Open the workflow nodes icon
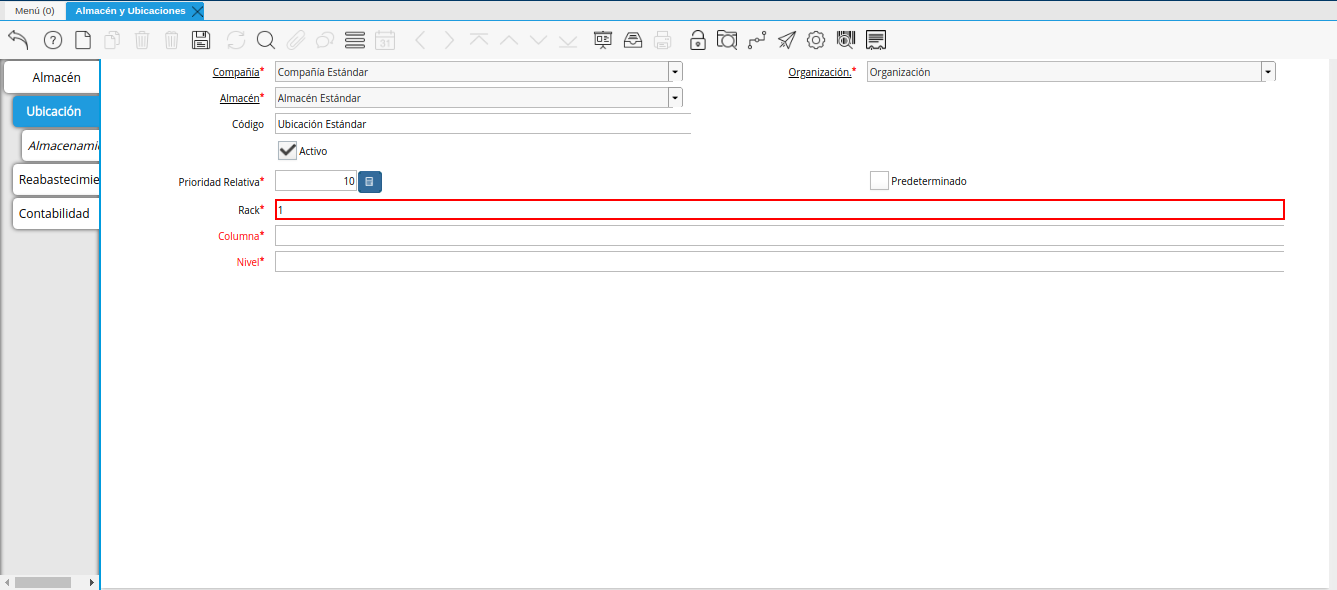 [x=757, y=40]
